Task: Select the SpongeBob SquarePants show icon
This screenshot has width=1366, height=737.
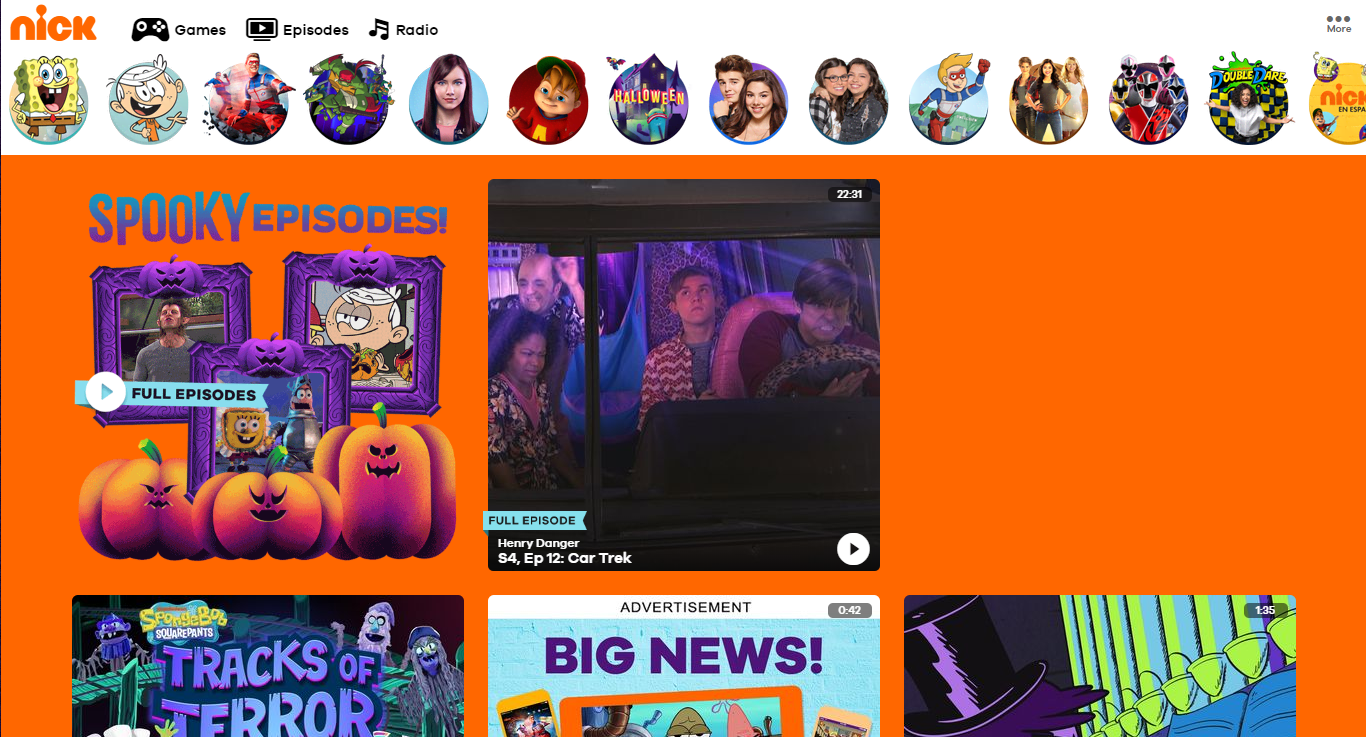Action: tap(48, 99)
